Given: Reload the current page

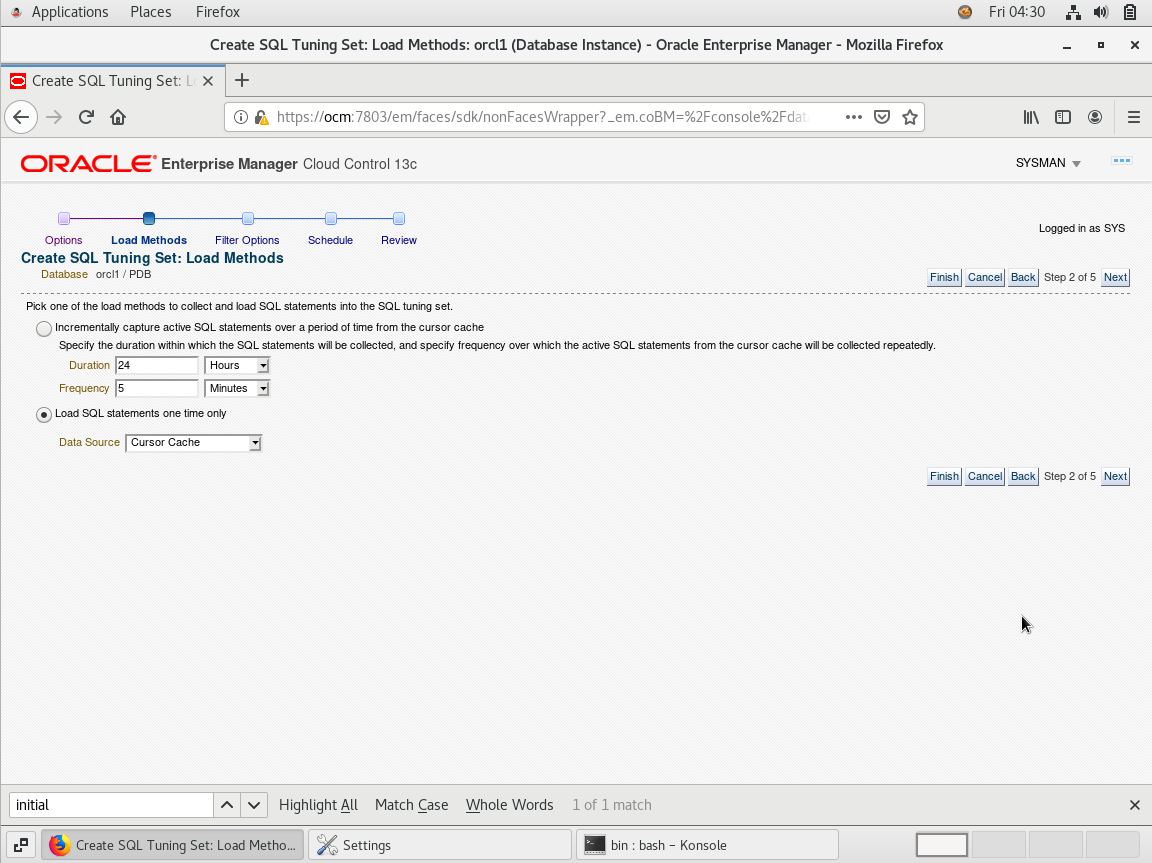Looking at the screenshot, I should [87, 118].
